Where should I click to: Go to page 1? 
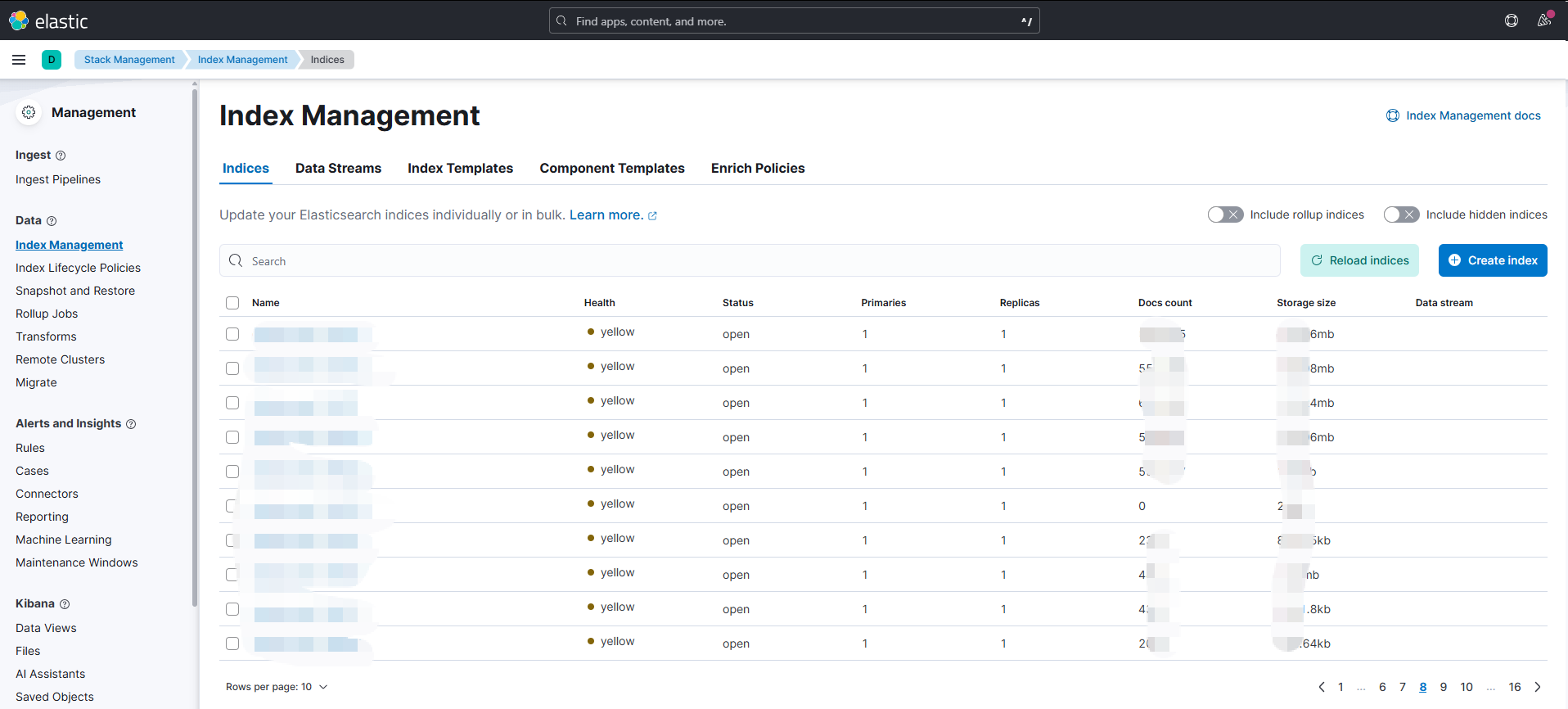point(1340,687)
